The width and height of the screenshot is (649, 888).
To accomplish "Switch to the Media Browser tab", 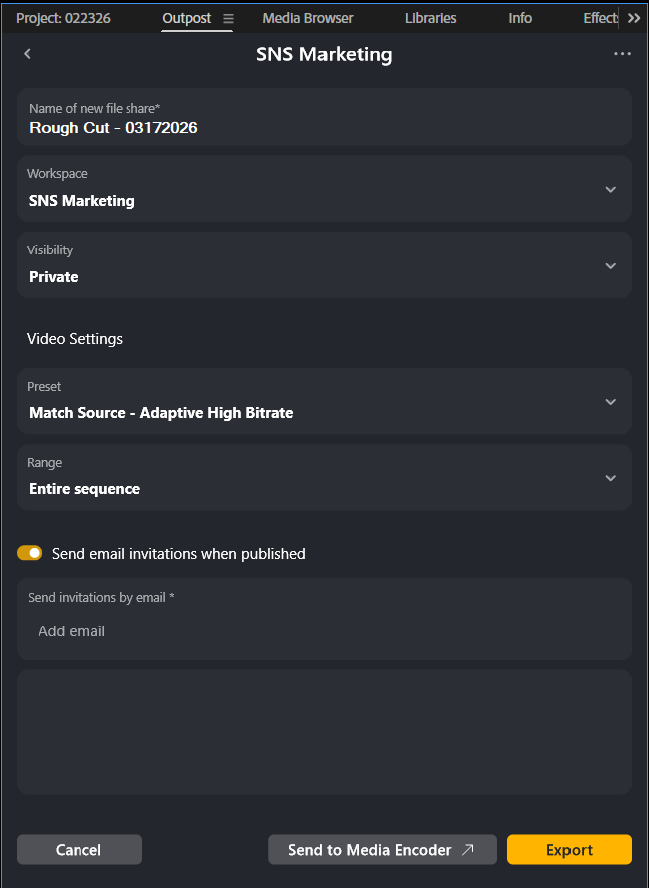I will pos(308,18).
